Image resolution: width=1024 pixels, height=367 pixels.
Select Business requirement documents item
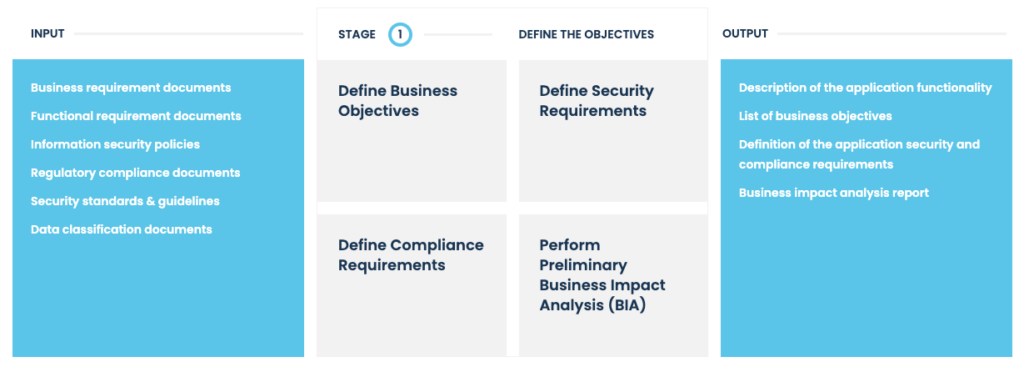click(131, 88)
